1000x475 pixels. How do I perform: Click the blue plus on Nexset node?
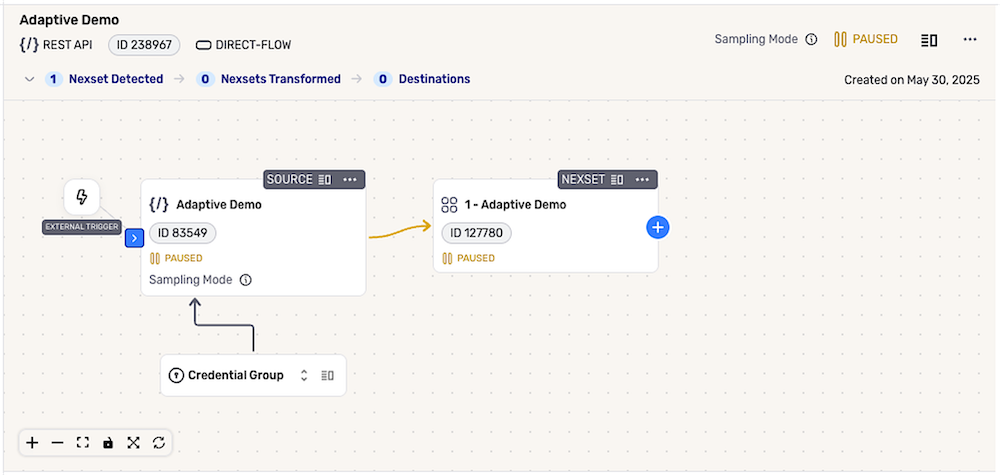[657, 228]
